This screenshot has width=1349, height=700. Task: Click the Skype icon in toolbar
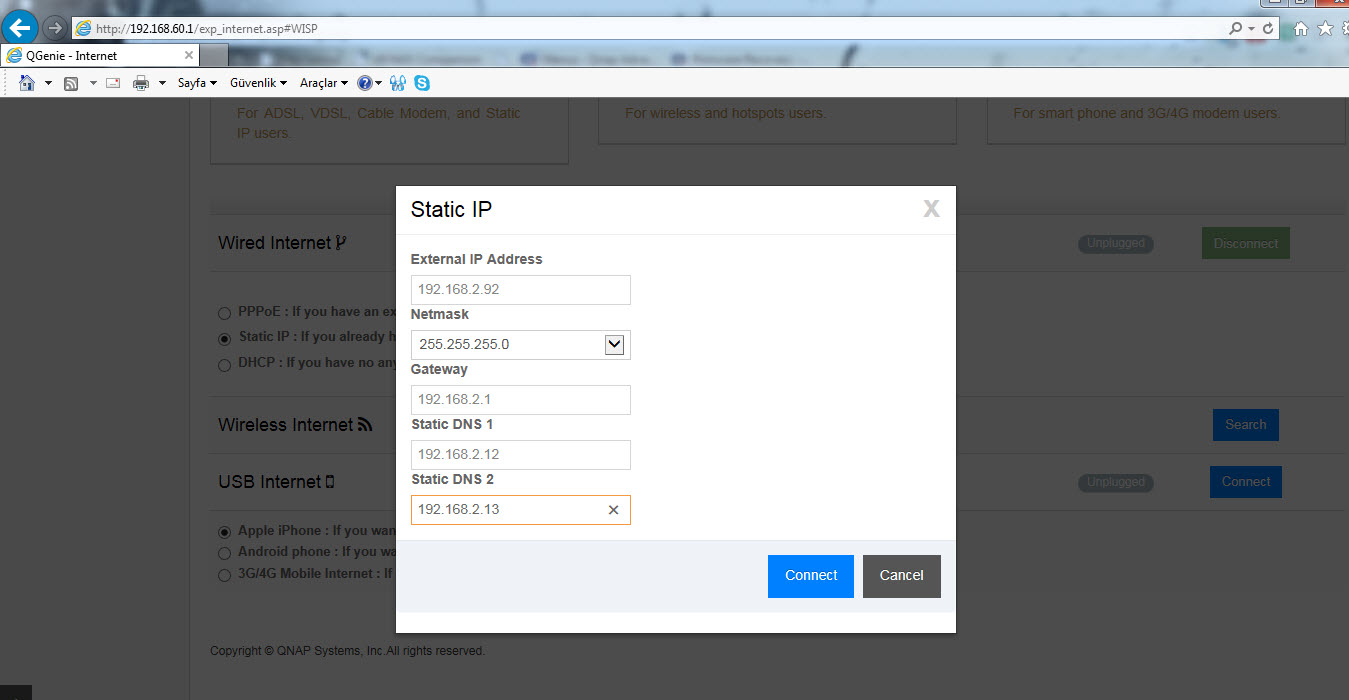click(x=422, y=83)
